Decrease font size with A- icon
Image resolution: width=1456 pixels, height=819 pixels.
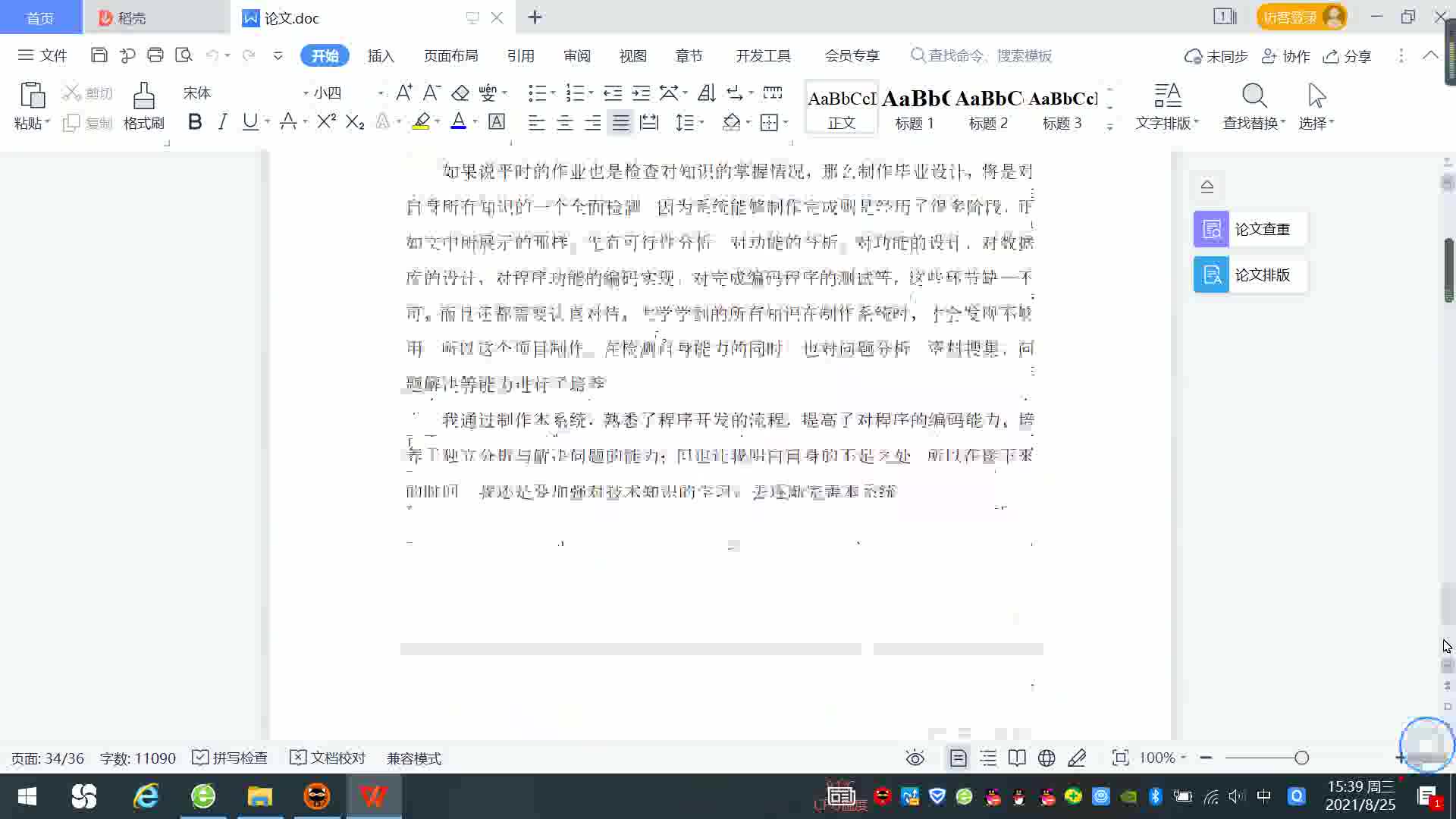(431, 93)
